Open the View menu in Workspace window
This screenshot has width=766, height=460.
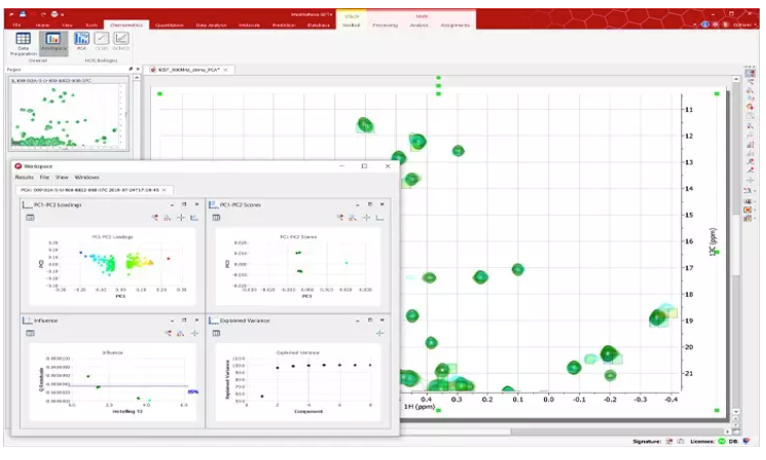click(x=61, y=177)
